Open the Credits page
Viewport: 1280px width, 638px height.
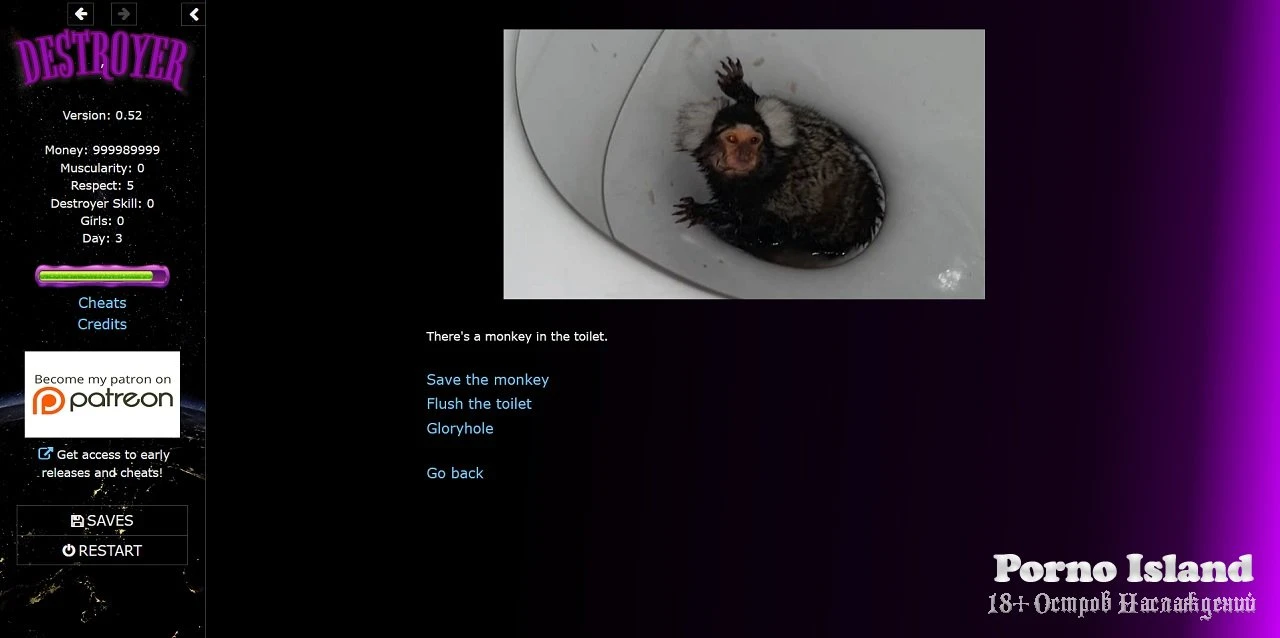102,324
